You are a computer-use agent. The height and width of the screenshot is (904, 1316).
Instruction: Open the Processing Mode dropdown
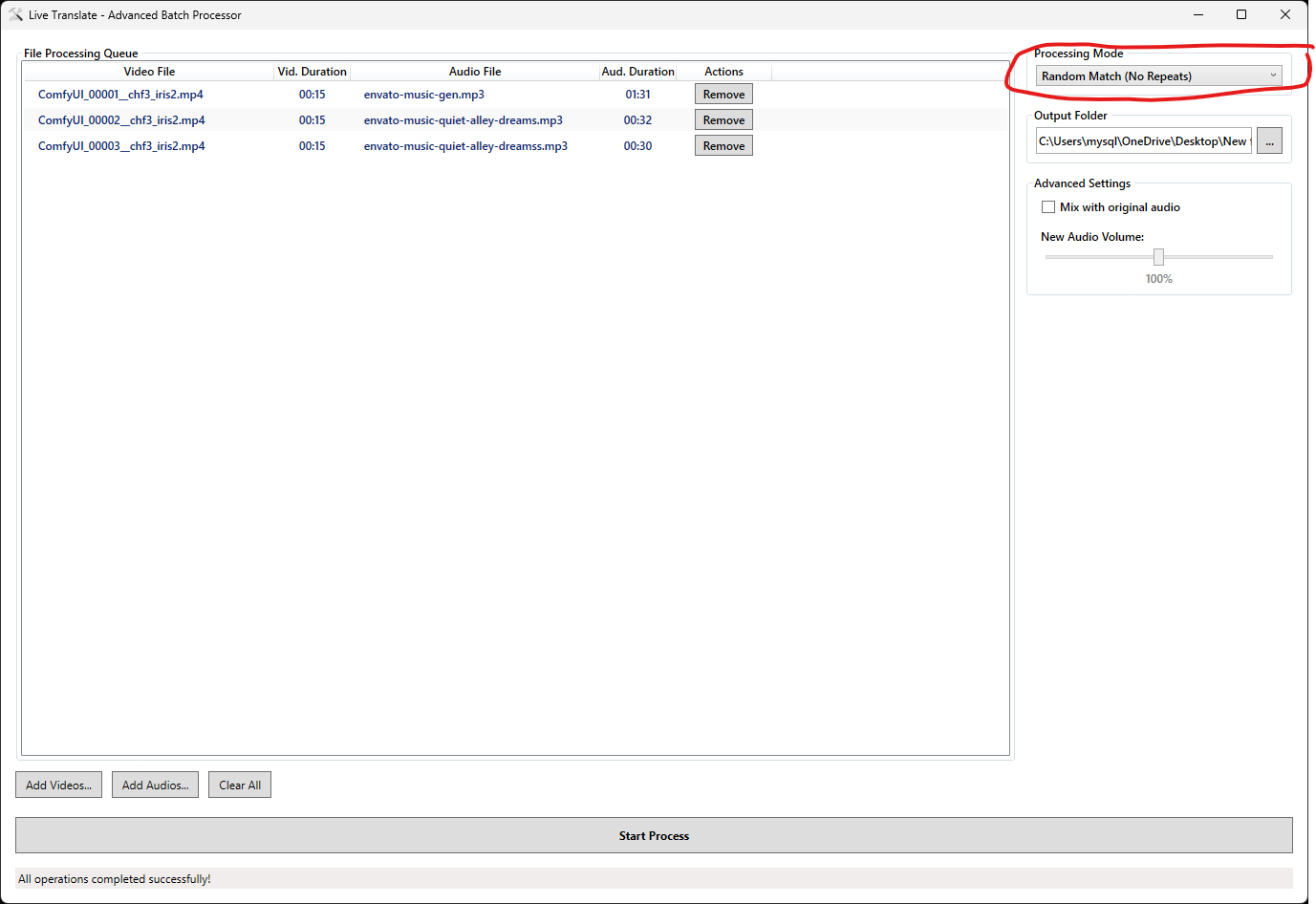coord(1157,76)
